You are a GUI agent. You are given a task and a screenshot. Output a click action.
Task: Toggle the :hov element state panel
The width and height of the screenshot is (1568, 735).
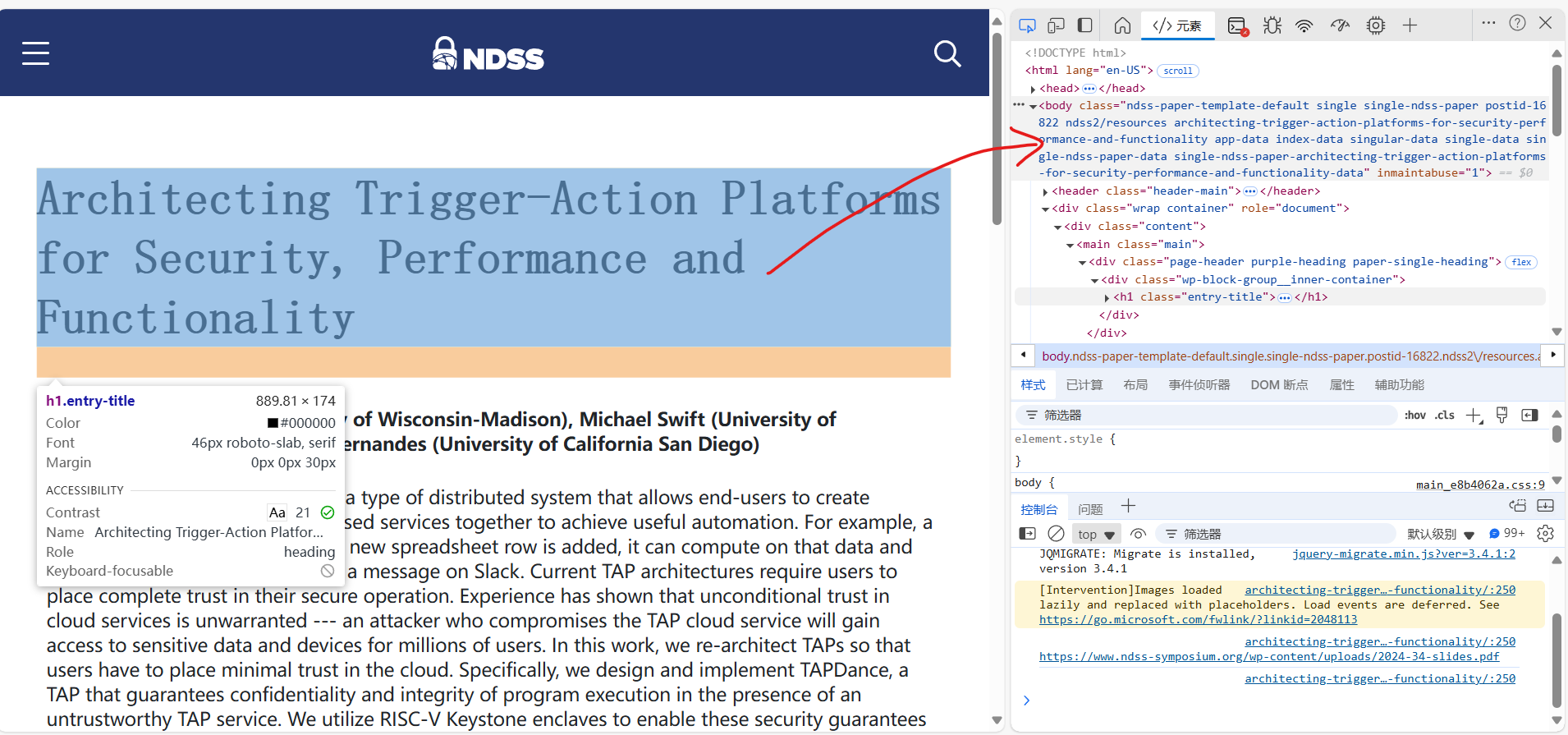(x=1414, y=416)
